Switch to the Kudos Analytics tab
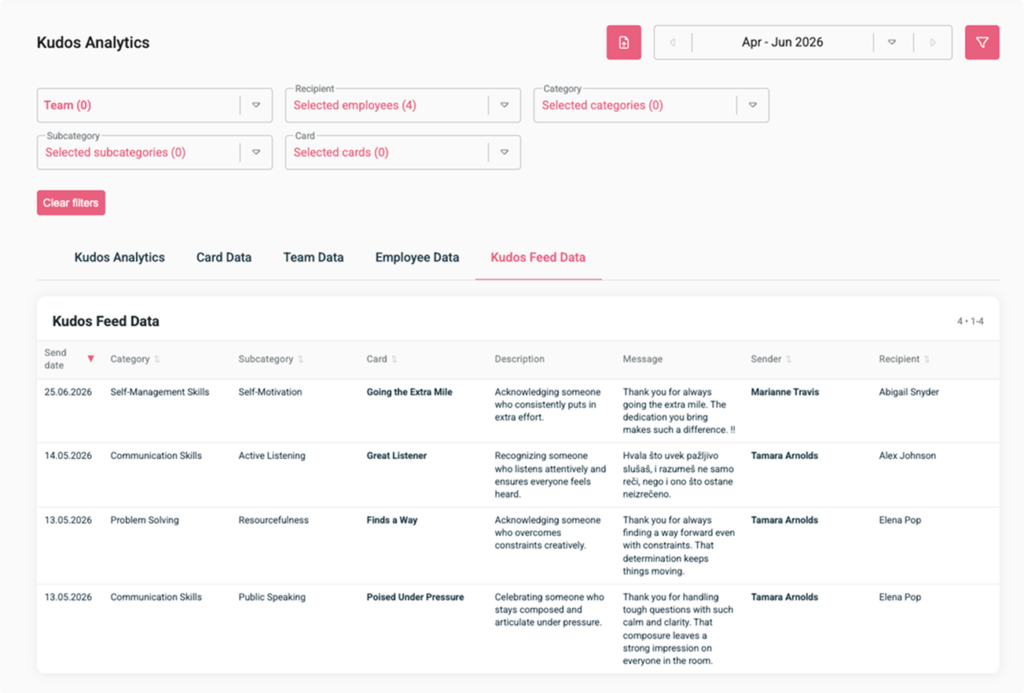 120,257
